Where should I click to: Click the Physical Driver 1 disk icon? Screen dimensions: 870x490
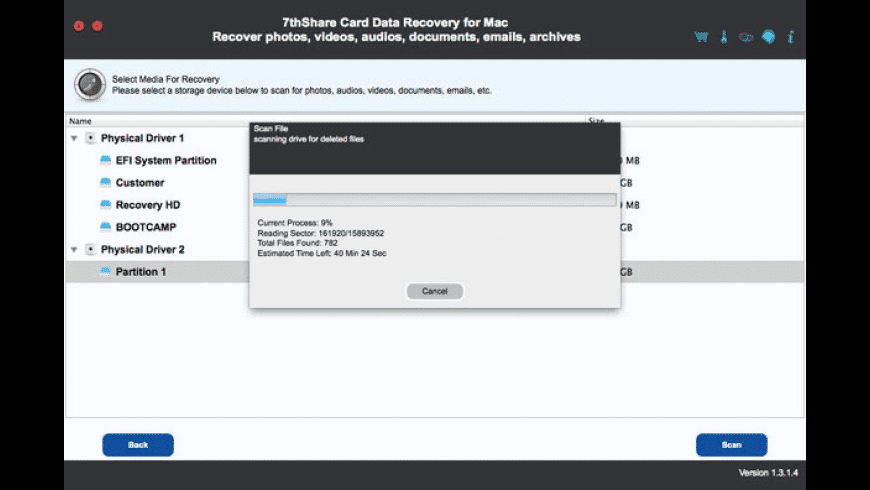pyautogui.click(x=90, y=138)
